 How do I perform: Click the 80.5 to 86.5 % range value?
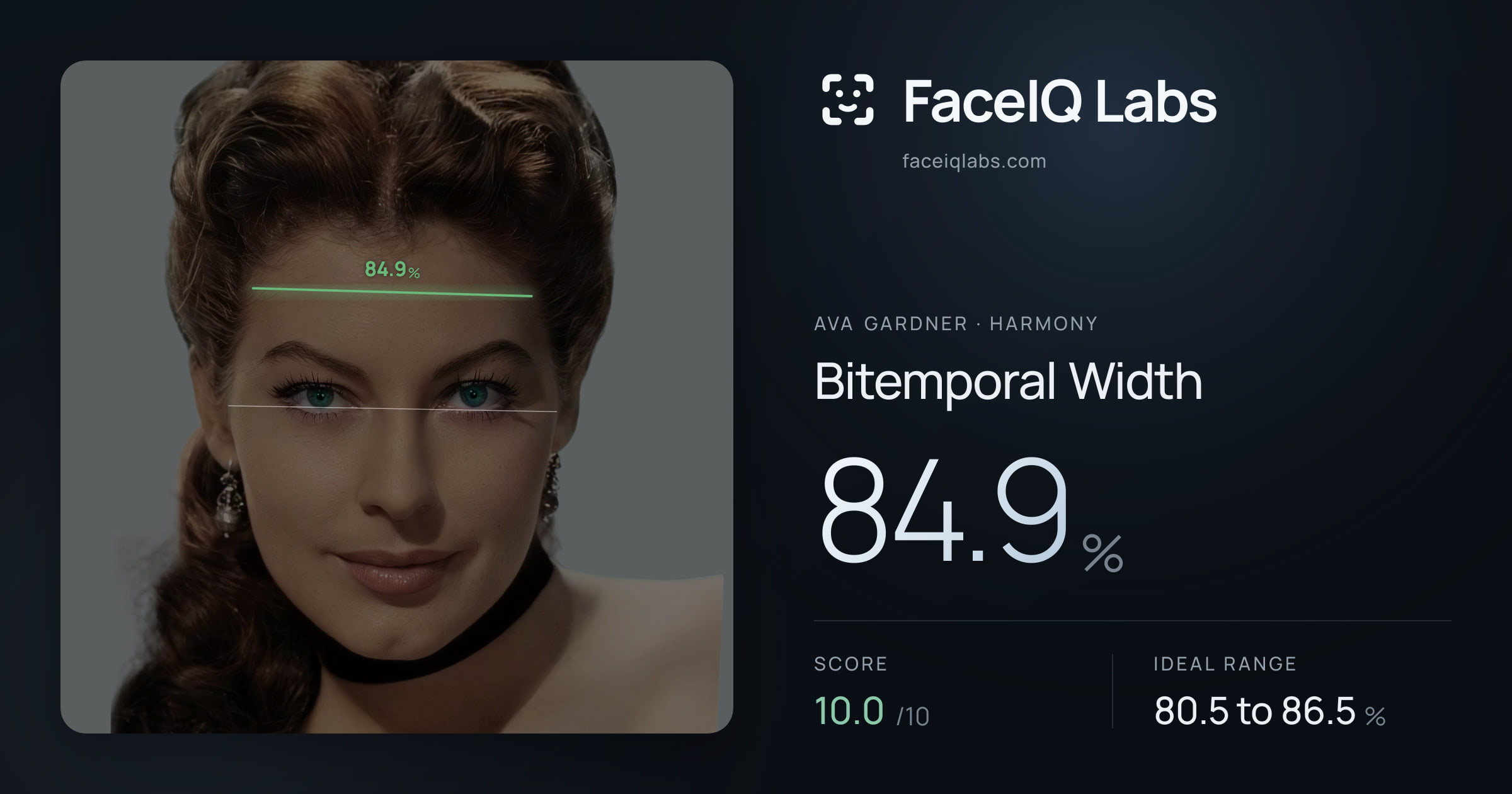pos(1269,711)
